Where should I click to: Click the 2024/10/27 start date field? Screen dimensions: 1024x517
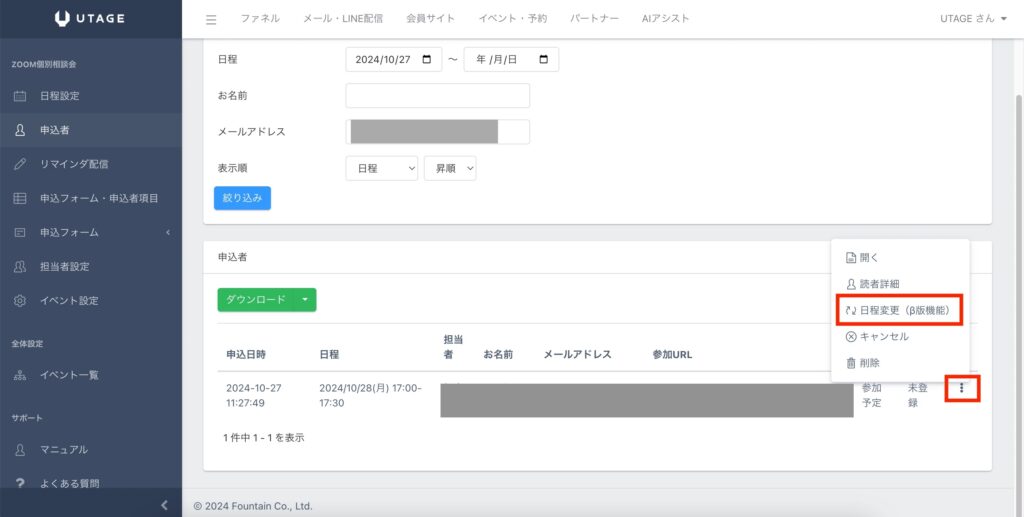coord(394,59)
